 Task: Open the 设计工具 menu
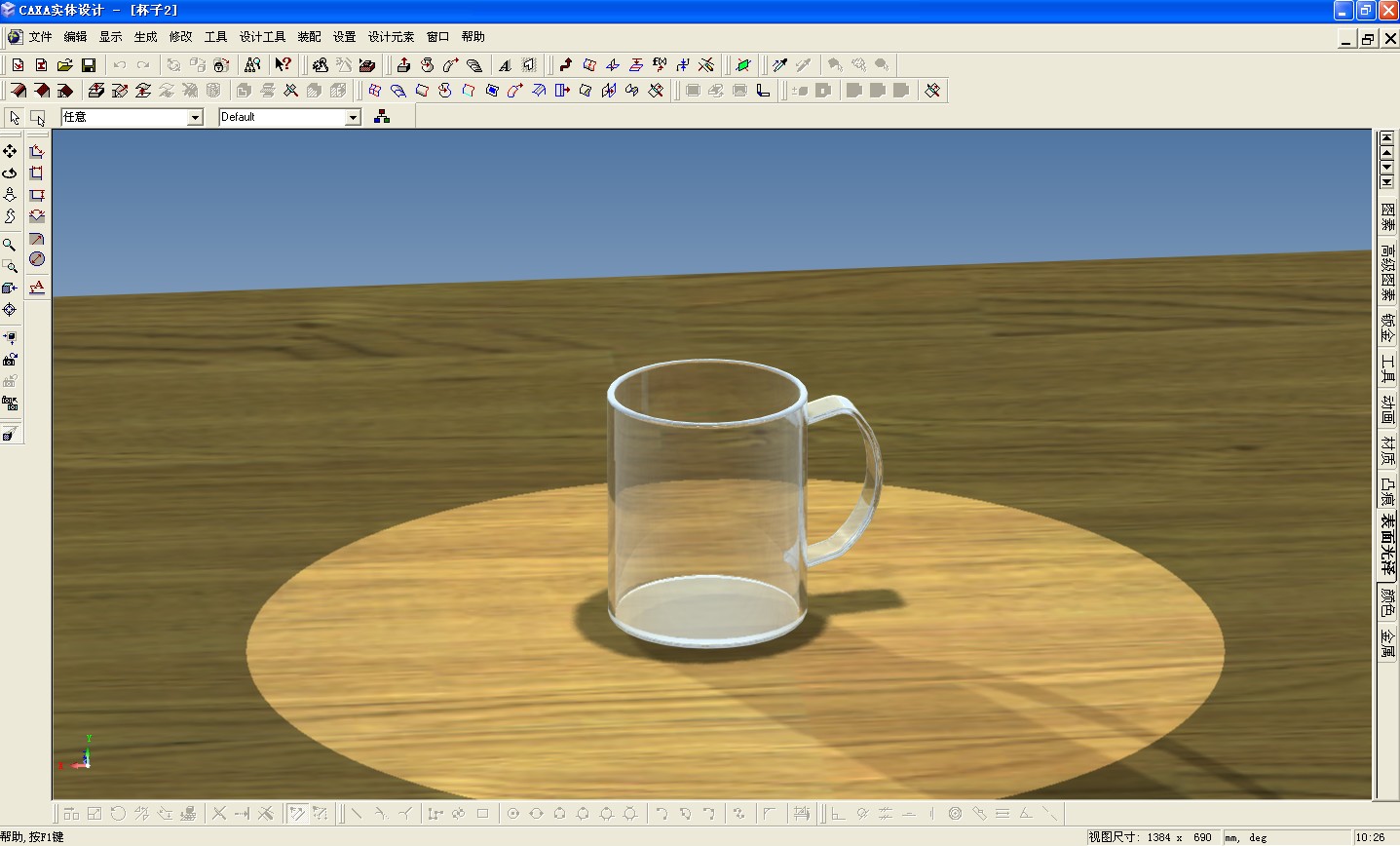[262, 37]
